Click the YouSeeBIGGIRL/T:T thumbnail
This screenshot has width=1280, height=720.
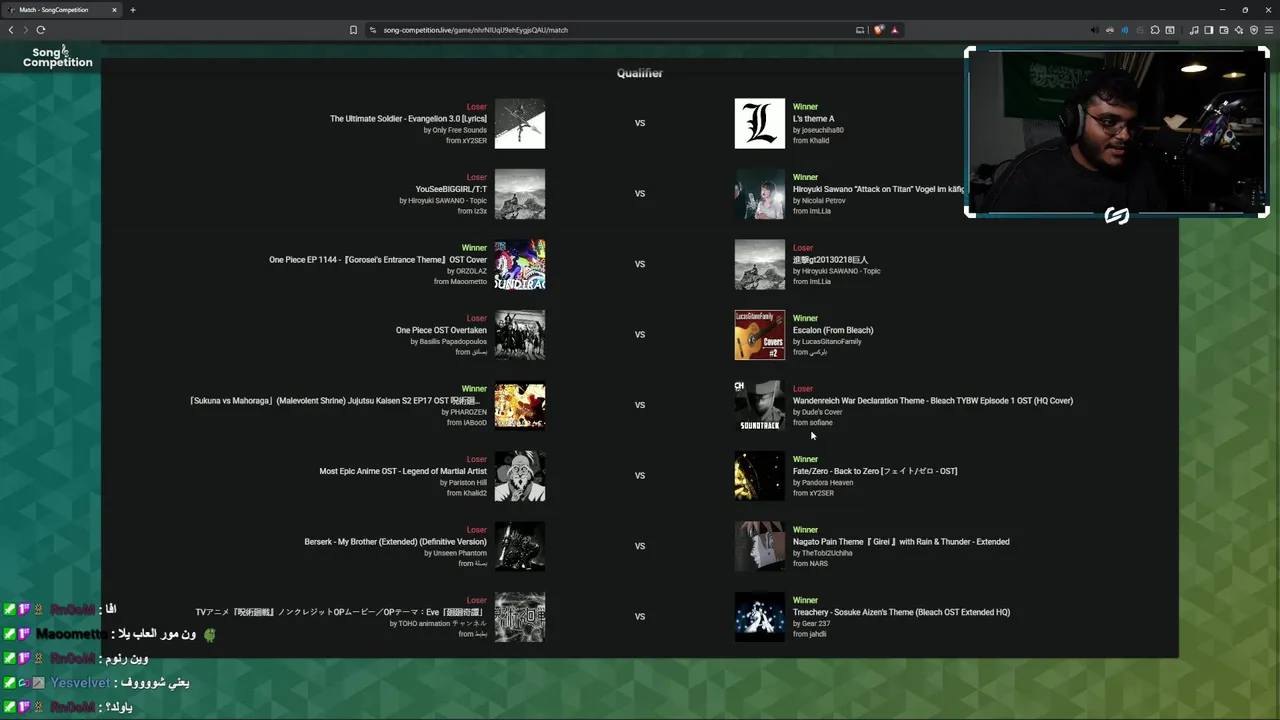(x=520, y=194)
